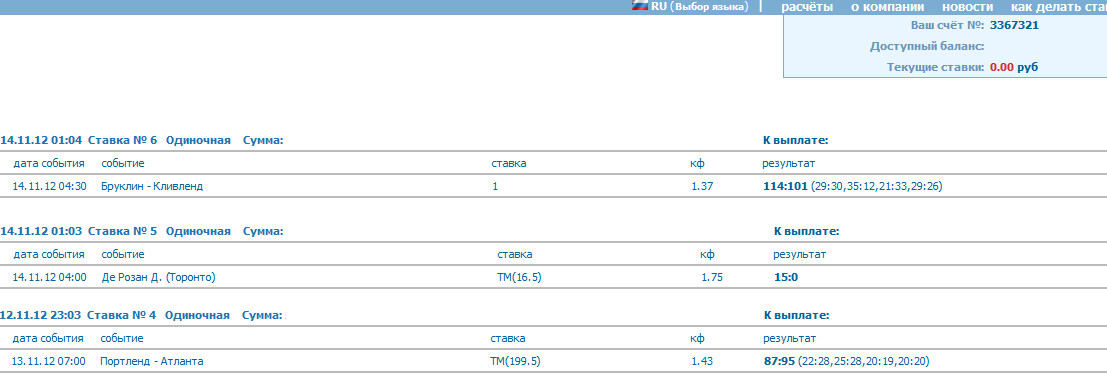The width and height of the screenshot is (1107, 380).
Task: Click К выплате label of bet № 6
Action: (x=796, y=140)
